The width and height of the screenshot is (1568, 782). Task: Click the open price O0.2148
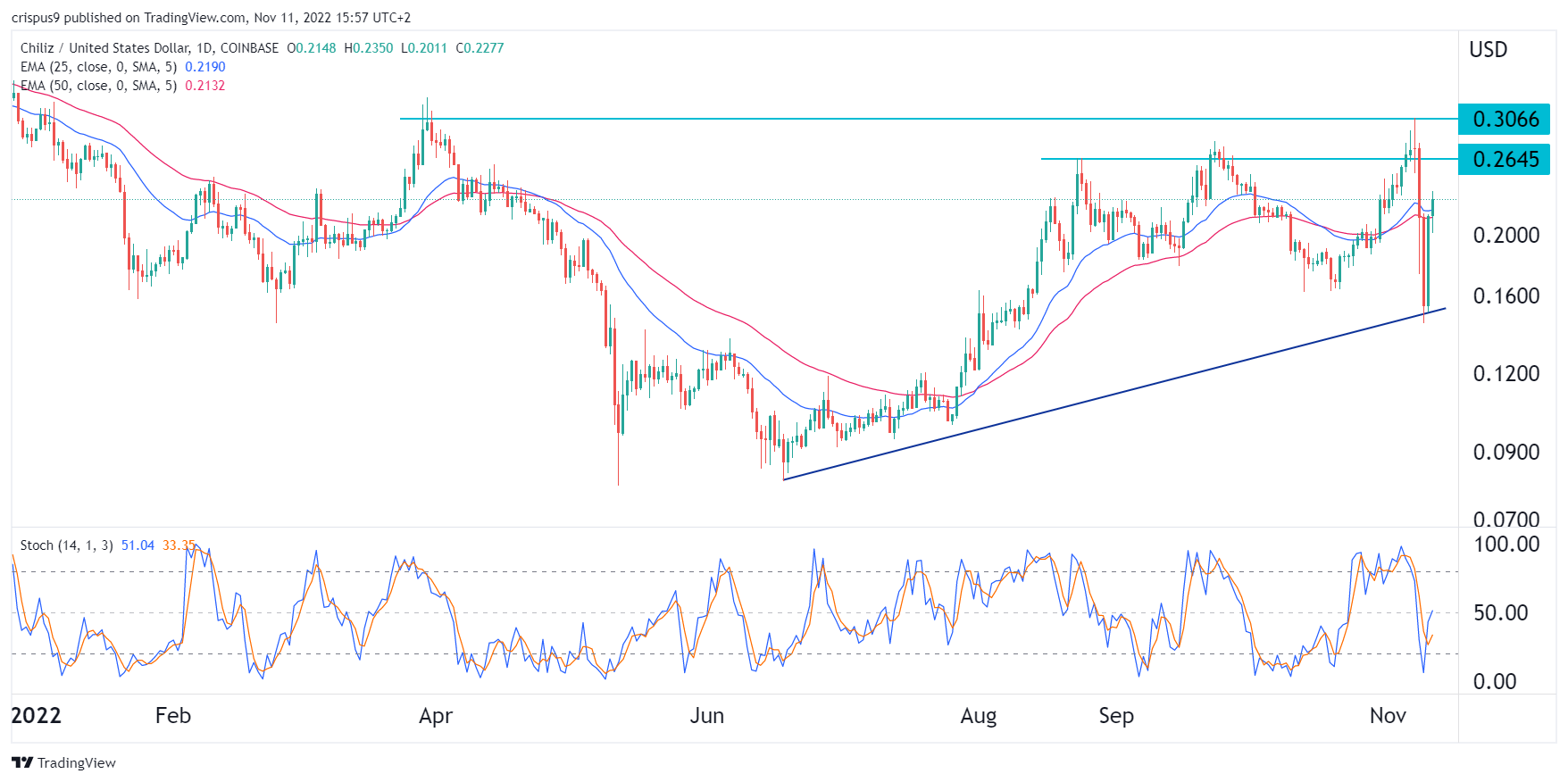tap(312, 48)
